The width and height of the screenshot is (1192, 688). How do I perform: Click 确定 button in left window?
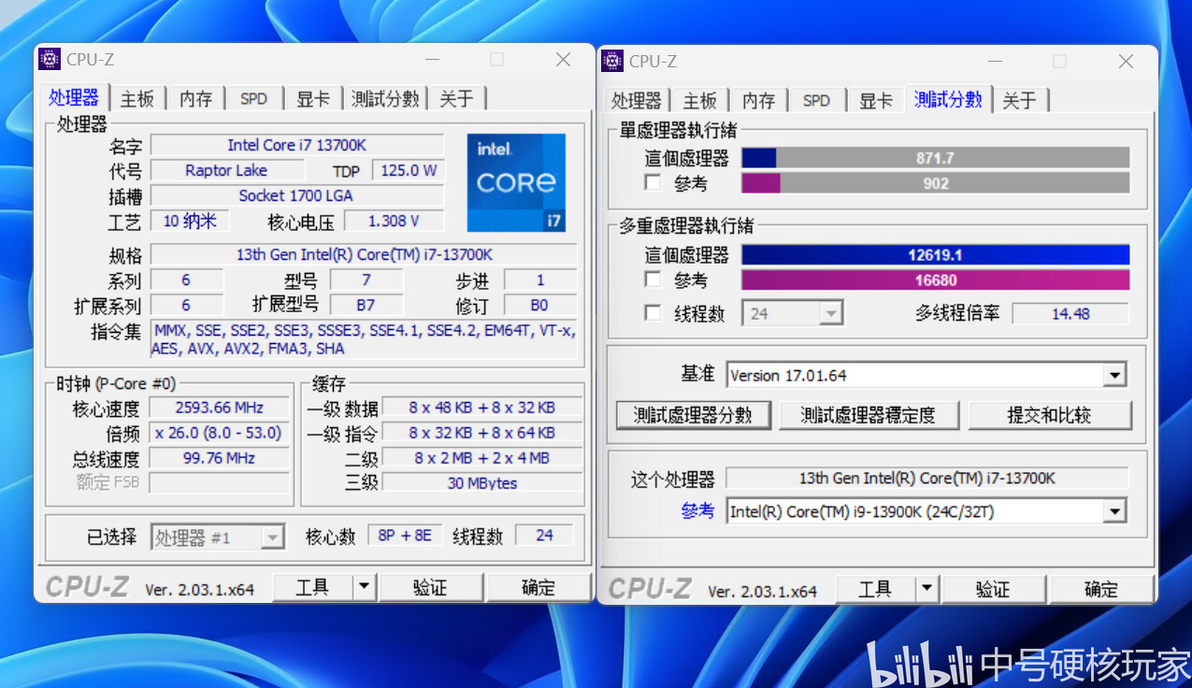click(538, 586)
